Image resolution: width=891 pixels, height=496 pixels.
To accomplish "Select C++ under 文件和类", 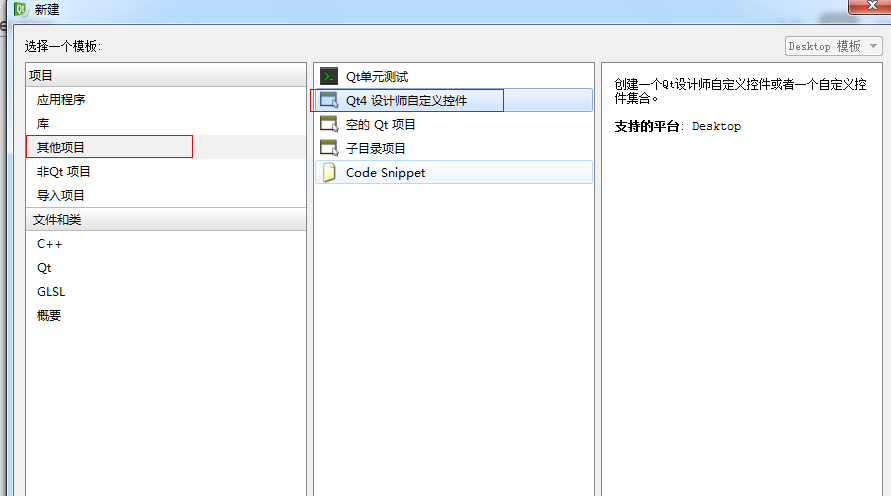I will click(166, 244).
